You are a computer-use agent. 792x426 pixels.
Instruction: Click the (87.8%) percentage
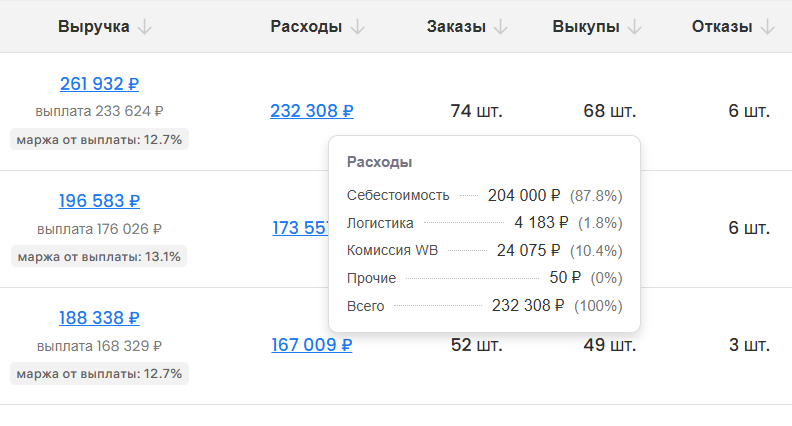coord(596,196)
